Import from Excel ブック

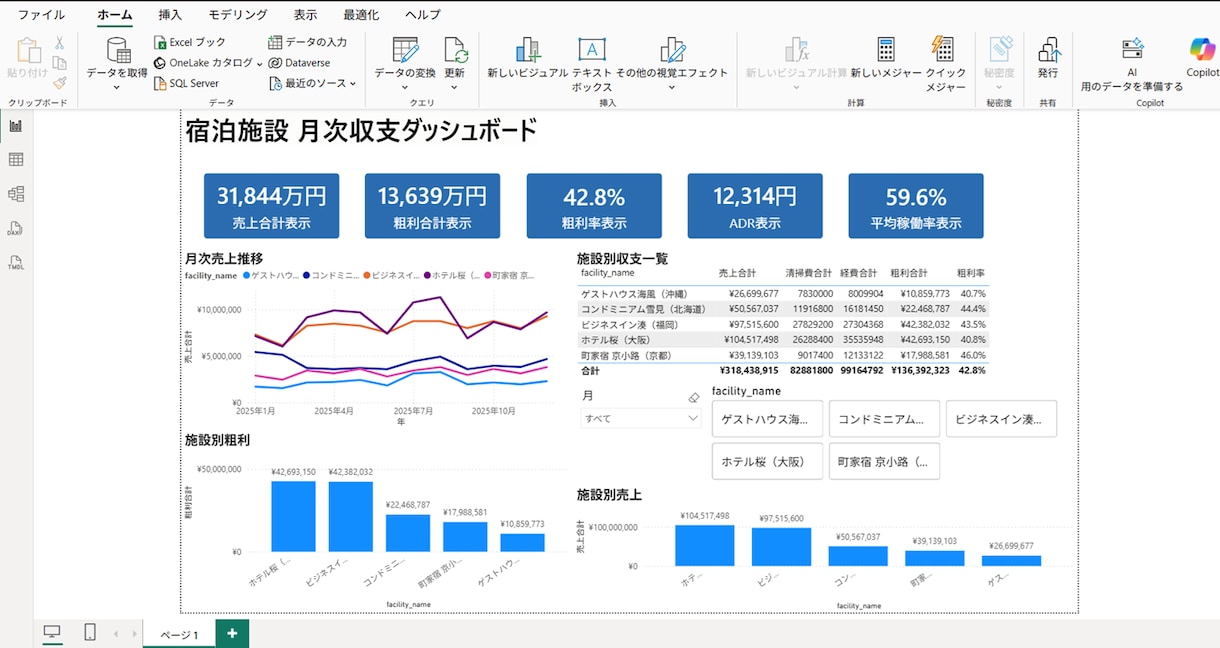[x=190, y=42]
